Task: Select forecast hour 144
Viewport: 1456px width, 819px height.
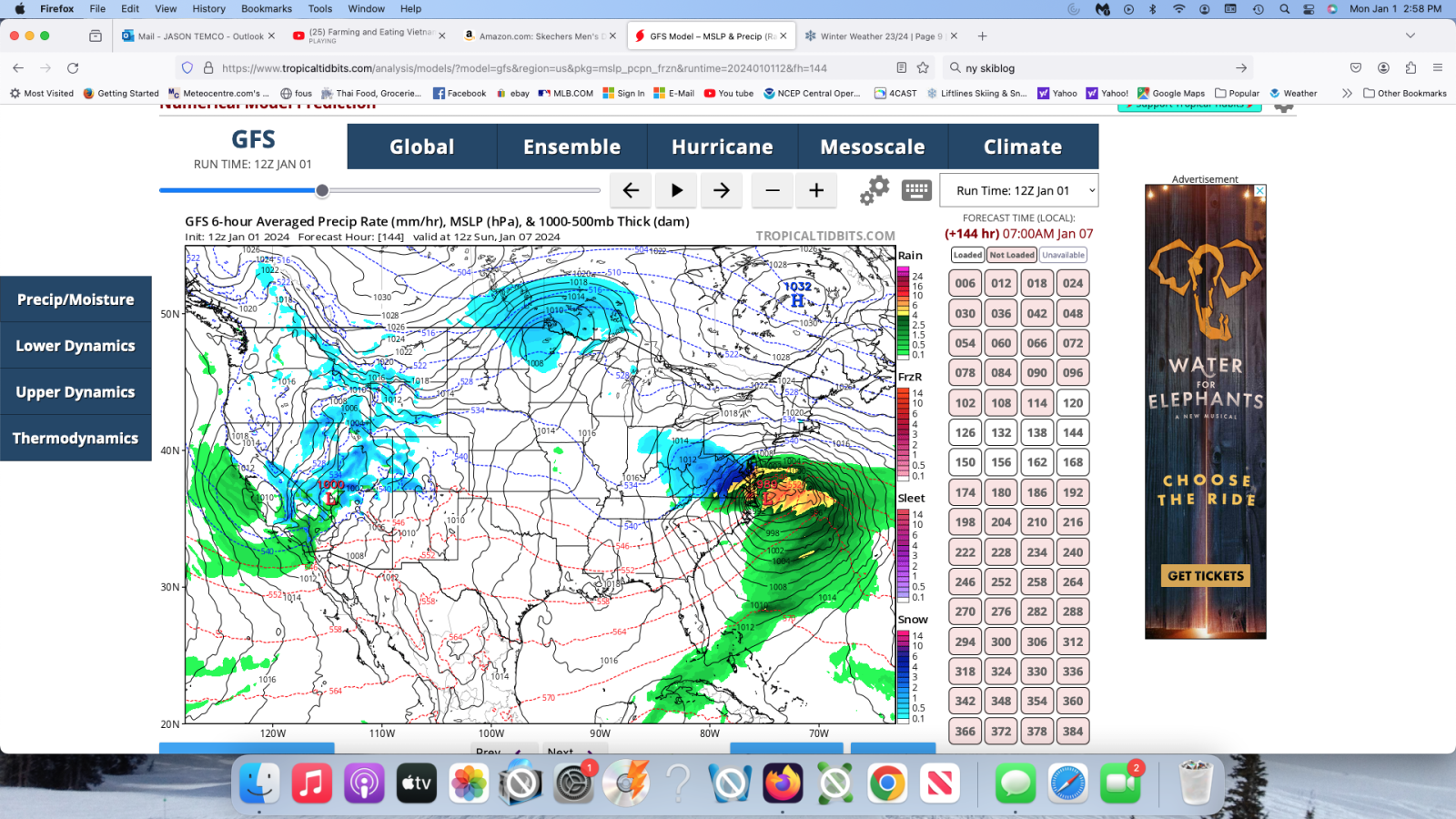Action: coord(1072,432)
